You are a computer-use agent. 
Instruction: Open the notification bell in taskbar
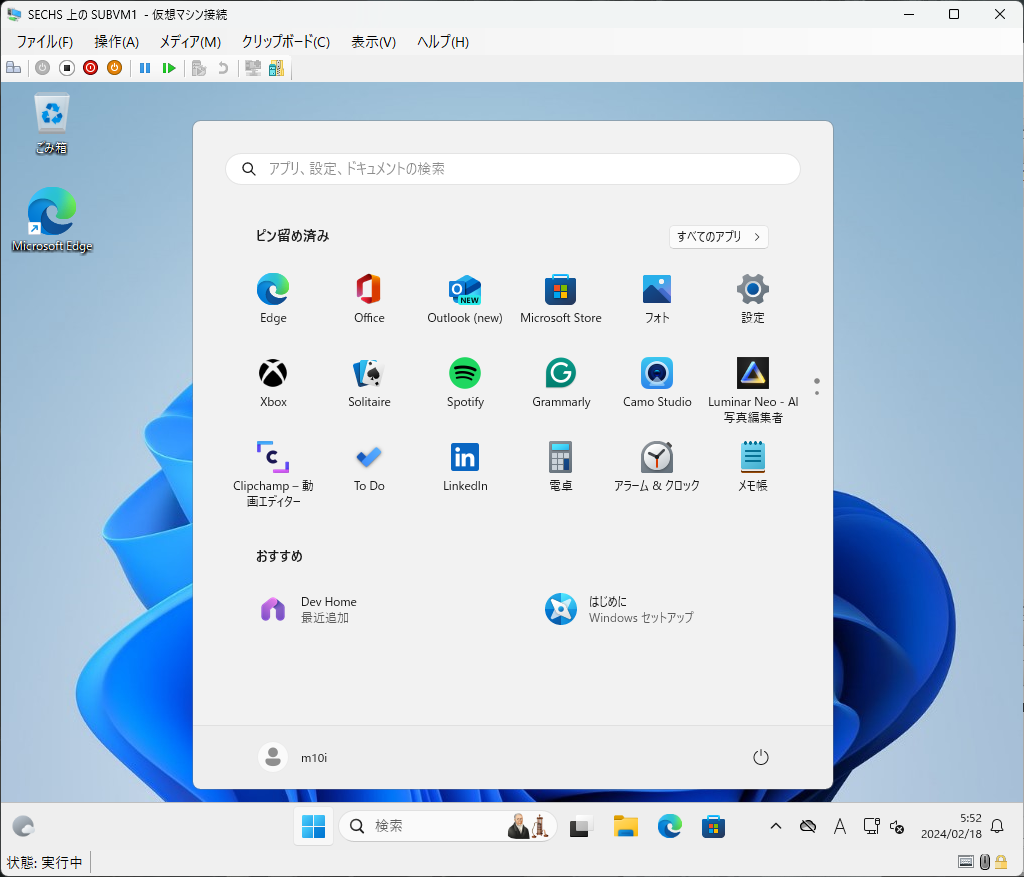pos(997,827)
